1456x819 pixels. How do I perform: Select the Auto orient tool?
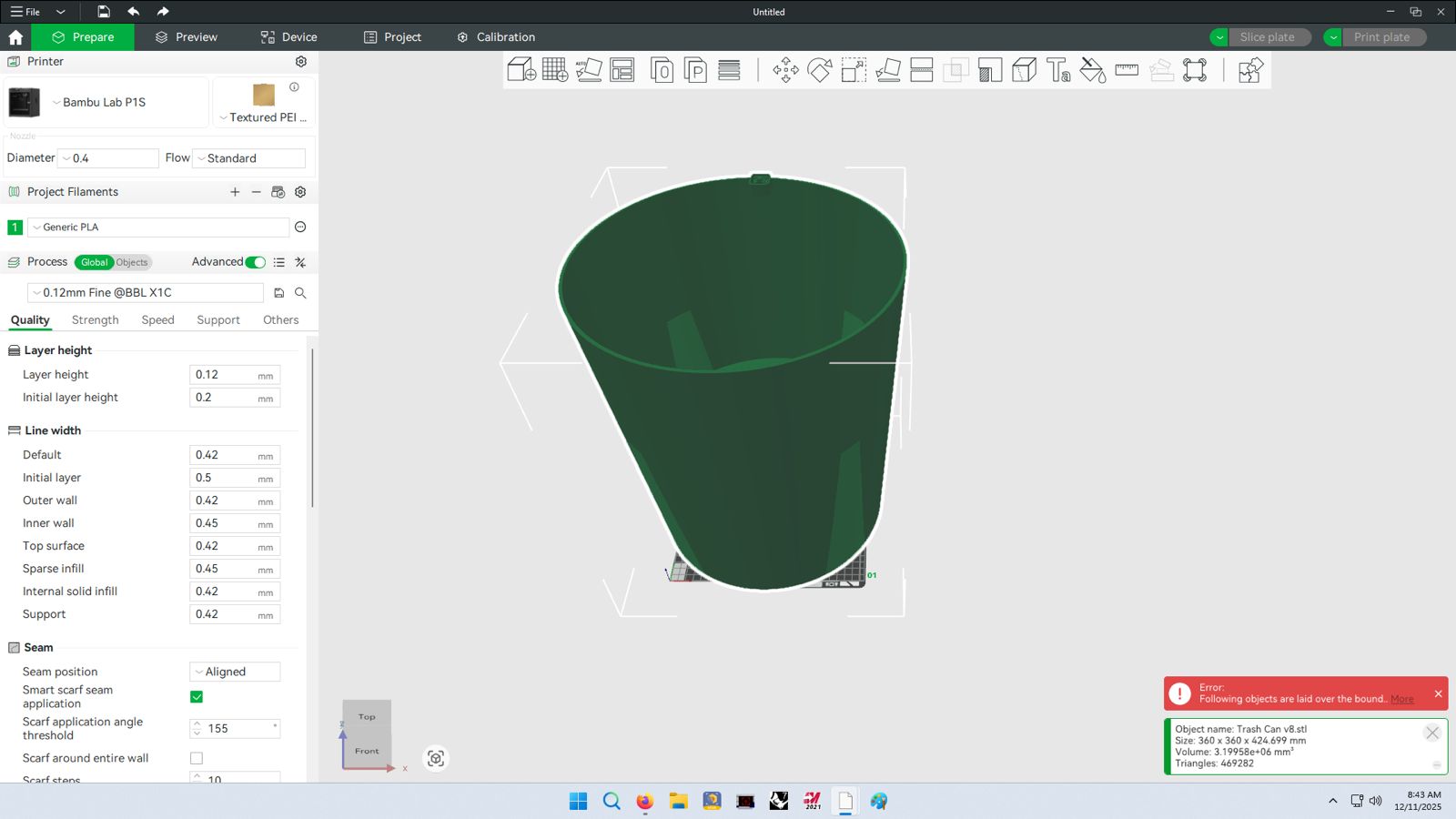[x=589, y=70]
